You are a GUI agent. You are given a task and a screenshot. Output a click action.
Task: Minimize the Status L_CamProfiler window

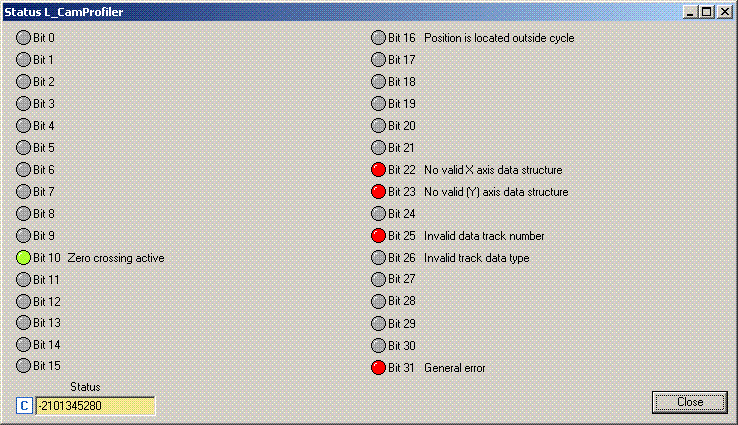[692, 11]
